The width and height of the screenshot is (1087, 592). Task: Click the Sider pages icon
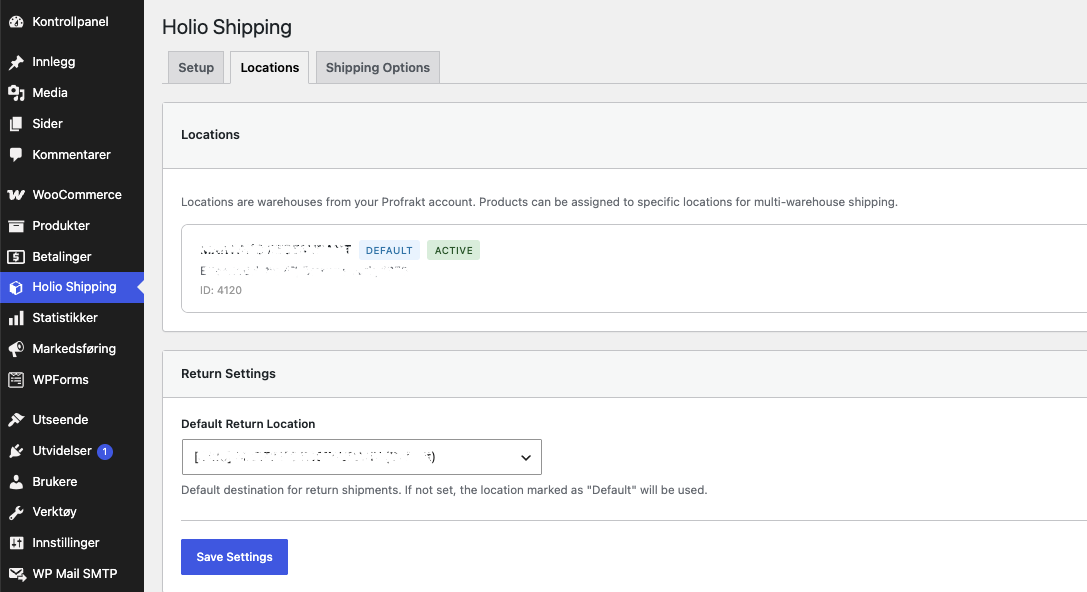[16, 124]
